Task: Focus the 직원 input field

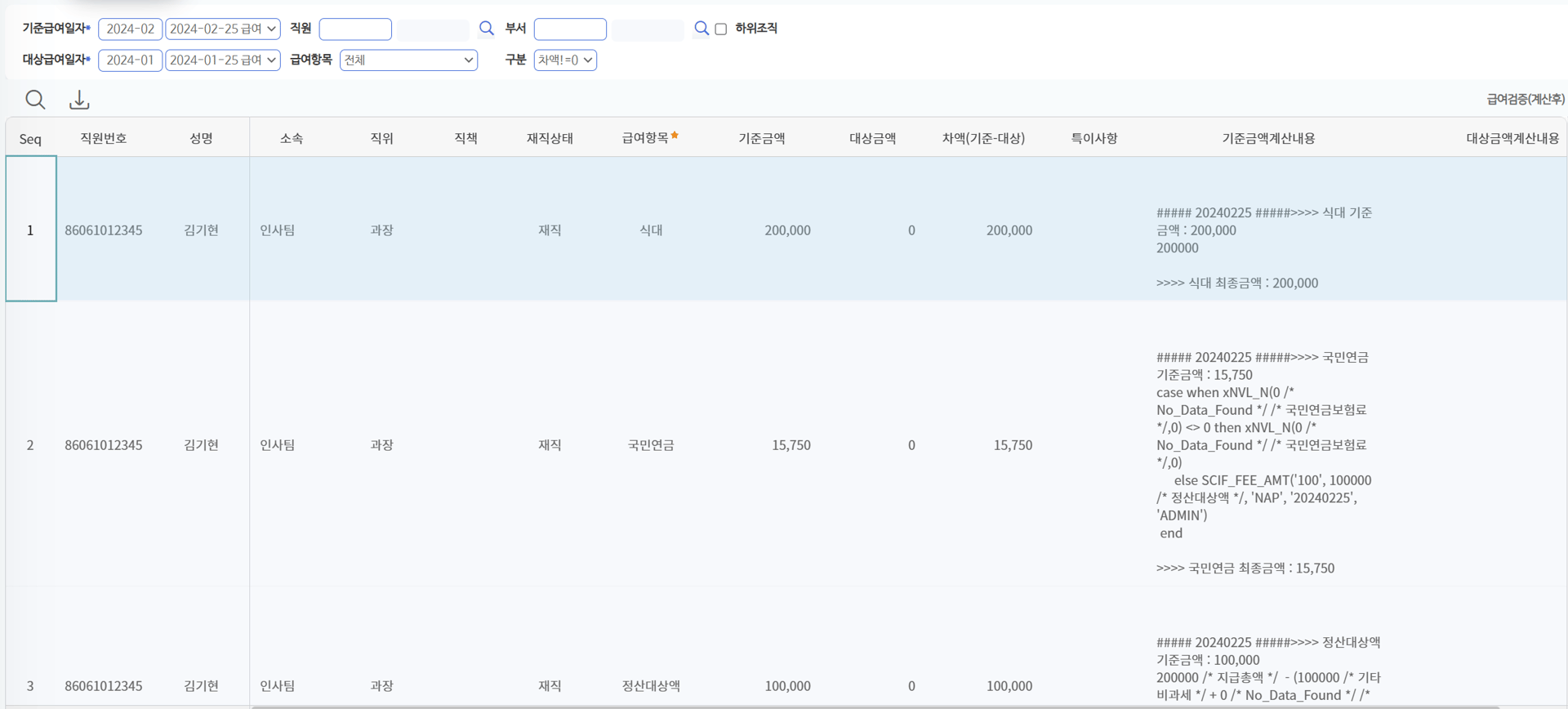Action: [x=355, y=29]
